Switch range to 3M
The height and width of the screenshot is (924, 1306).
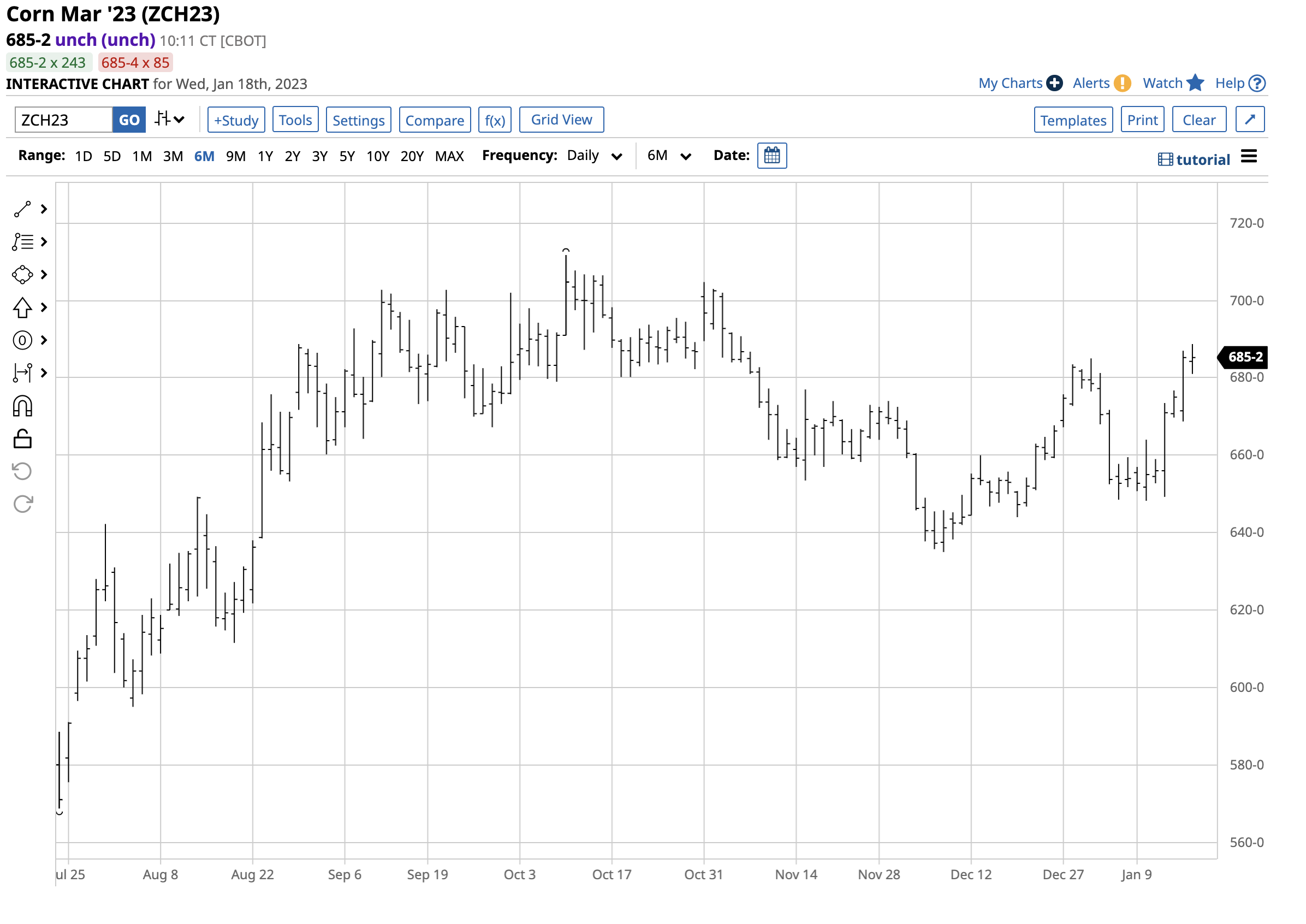coord(173,157)
